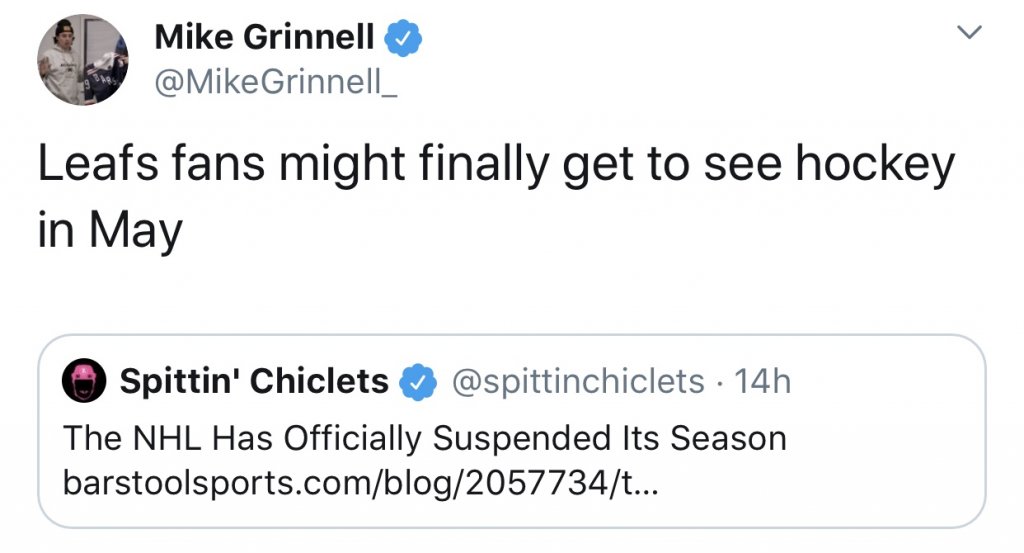
Task: Click the Spittin' Chiclets pink helmet avatar
Action: 83,381
